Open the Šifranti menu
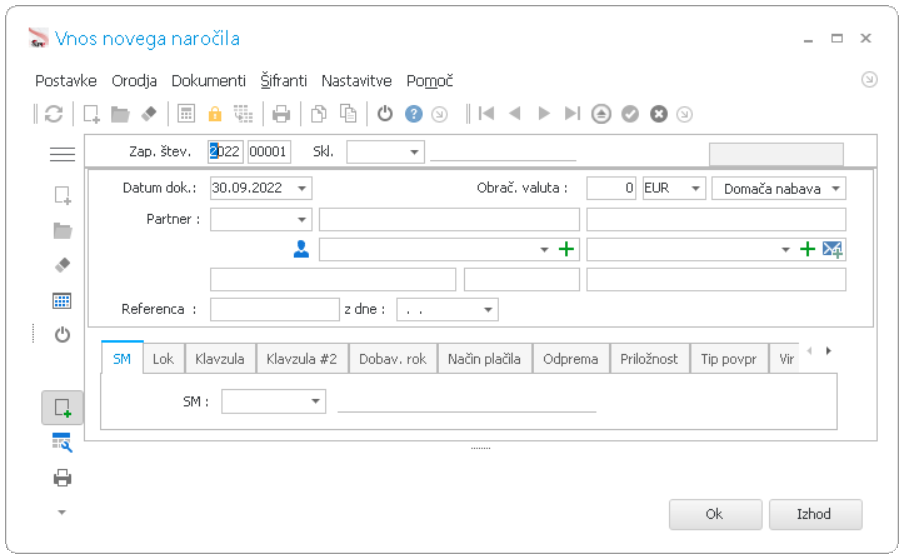The image size is (905, 560). click(283, 81)
